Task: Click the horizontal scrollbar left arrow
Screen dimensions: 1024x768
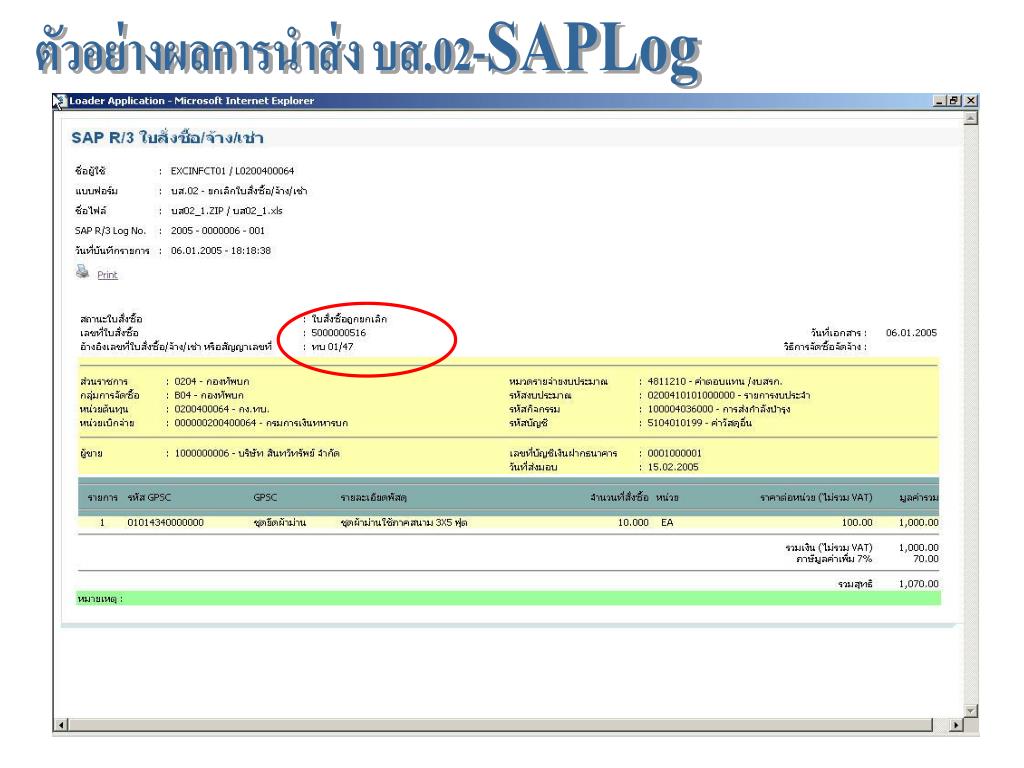Action: [61, 725]
